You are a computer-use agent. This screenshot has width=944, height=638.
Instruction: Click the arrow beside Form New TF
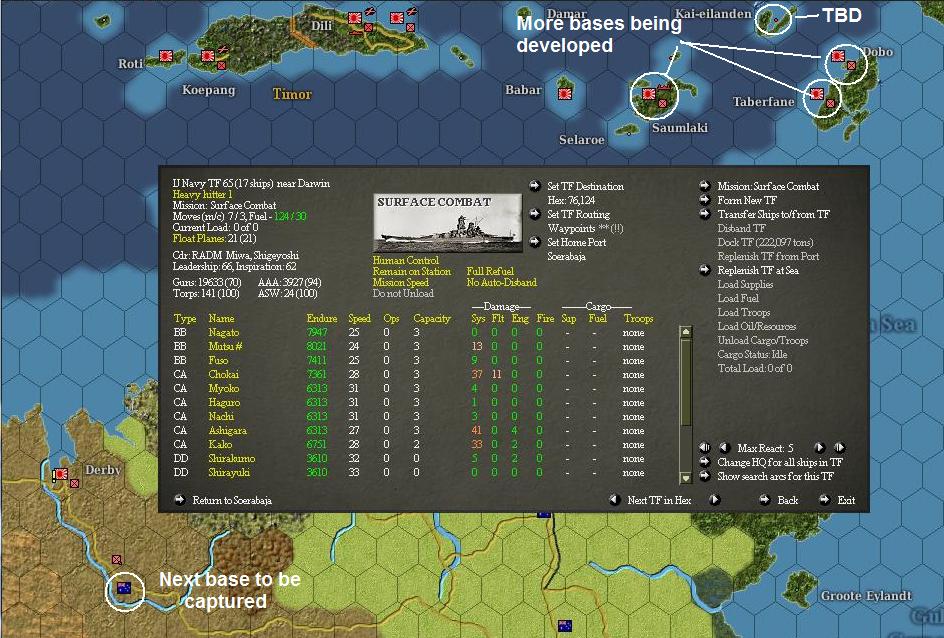click(705, 200)
